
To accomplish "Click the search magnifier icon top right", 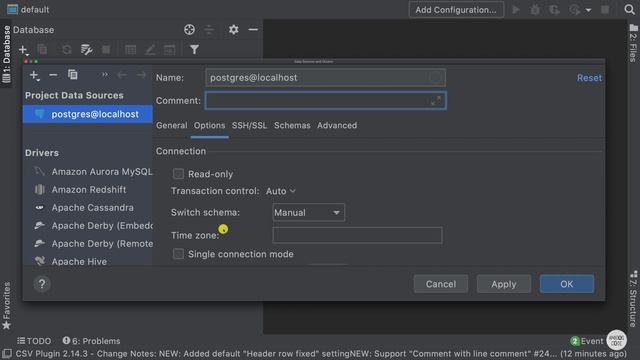I will [629, 10].
